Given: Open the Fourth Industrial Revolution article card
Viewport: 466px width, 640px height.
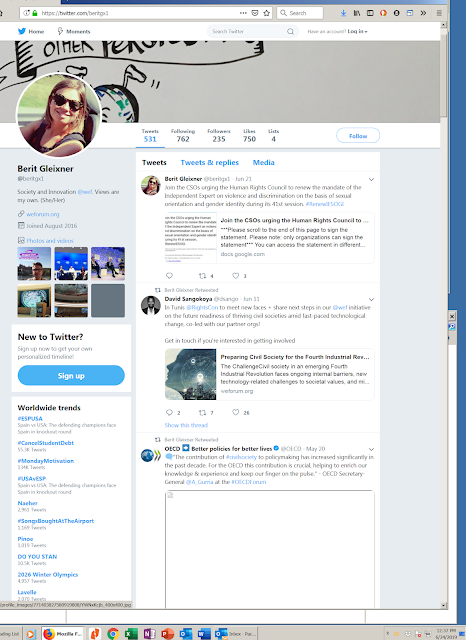Looking at the screenshot, I should (x=270, y=374).
